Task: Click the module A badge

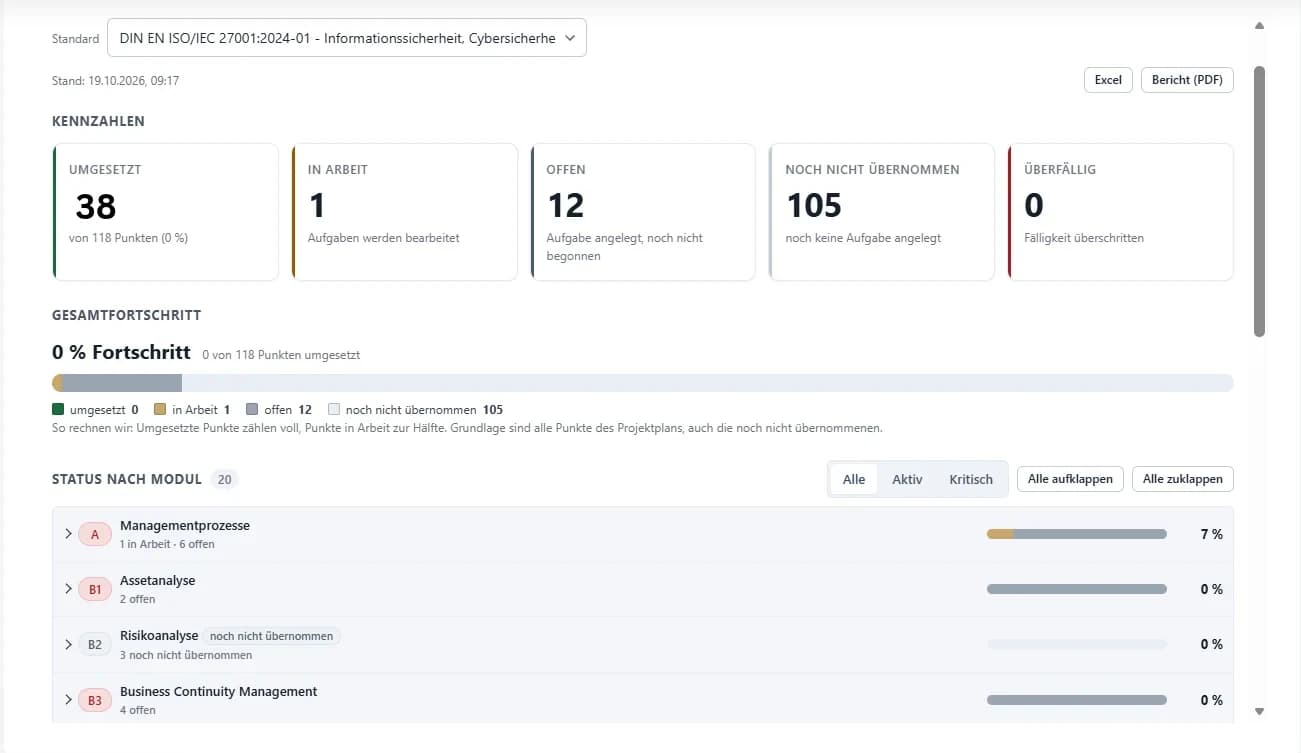Action: click(x=95, y=534)
